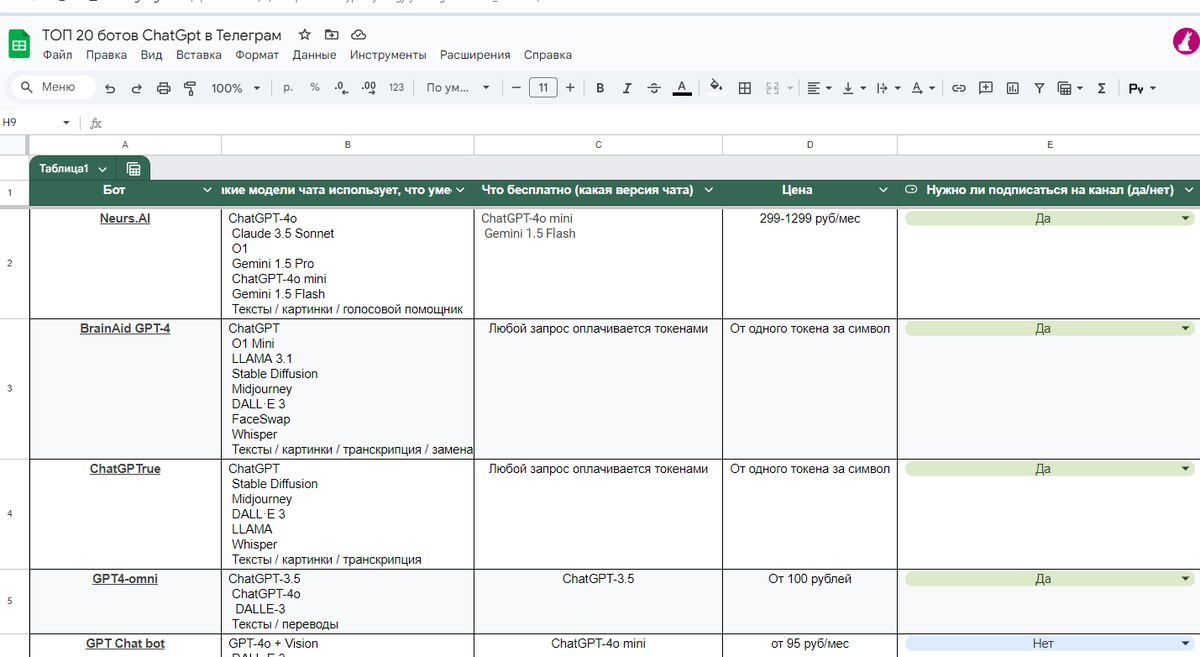Open the Google Sheets home icon

[18, 44]
